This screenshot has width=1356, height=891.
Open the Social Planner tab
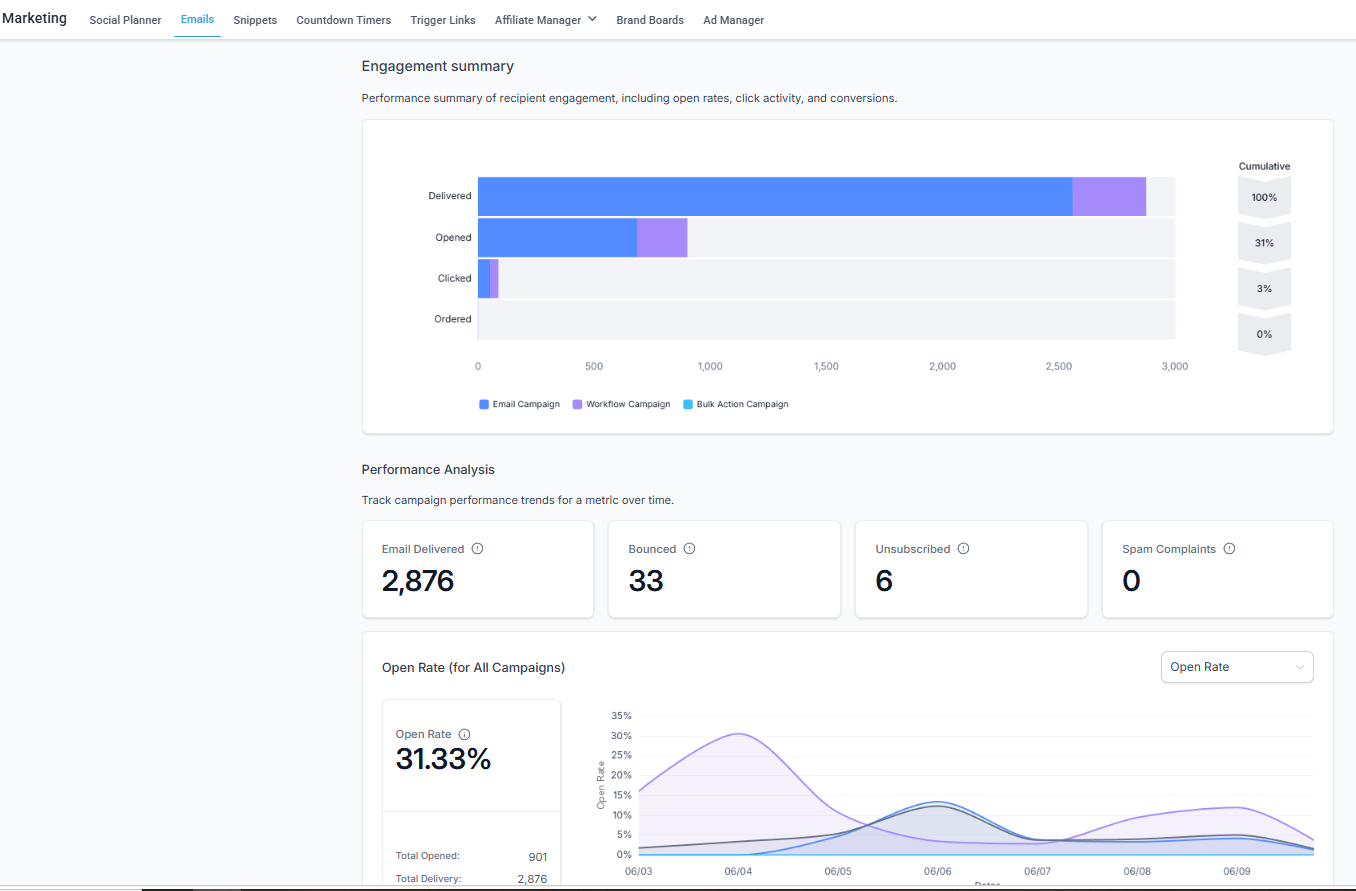[x=125, y=20]
